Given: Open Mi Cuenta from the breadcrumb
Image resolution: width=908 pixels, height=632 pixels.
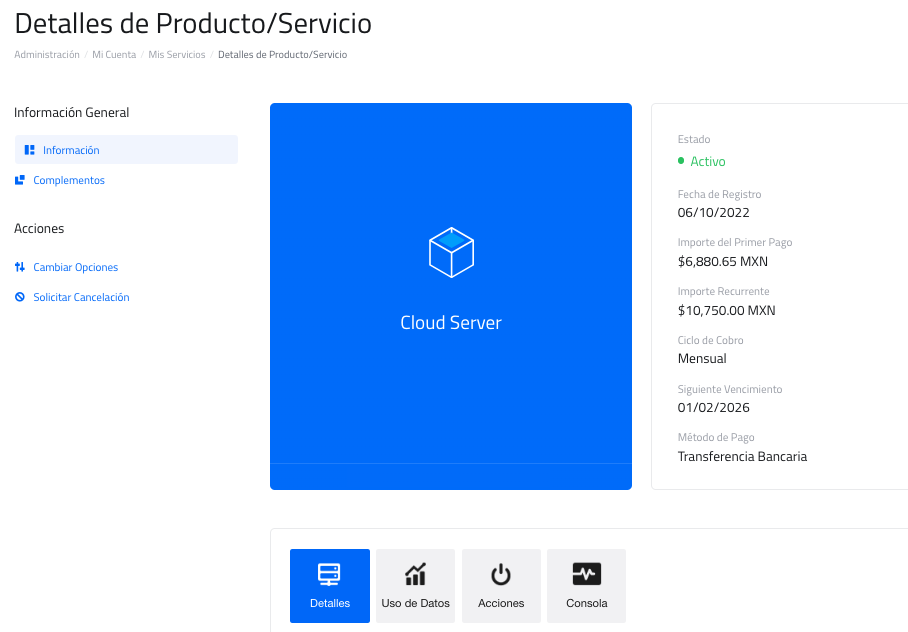Looking at the screenshot, I should click(114, 55).
